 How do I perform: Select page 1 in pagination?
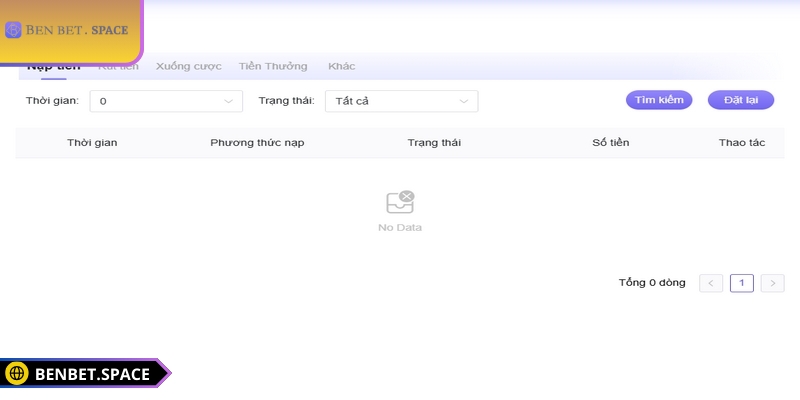(x=742, y=283)
